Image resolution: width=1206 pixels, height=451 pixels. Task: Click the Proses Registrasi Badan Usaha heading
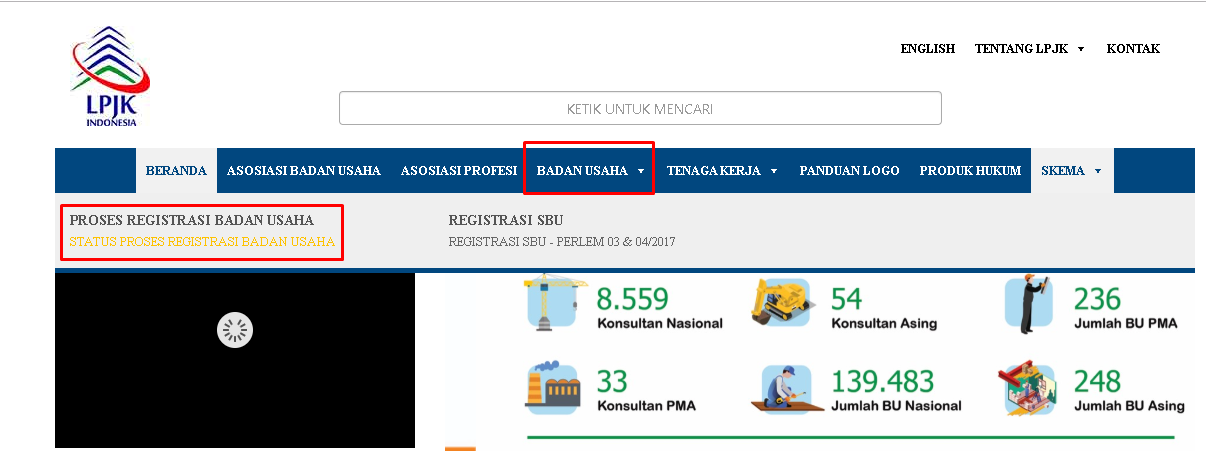(x=192, y=220)
